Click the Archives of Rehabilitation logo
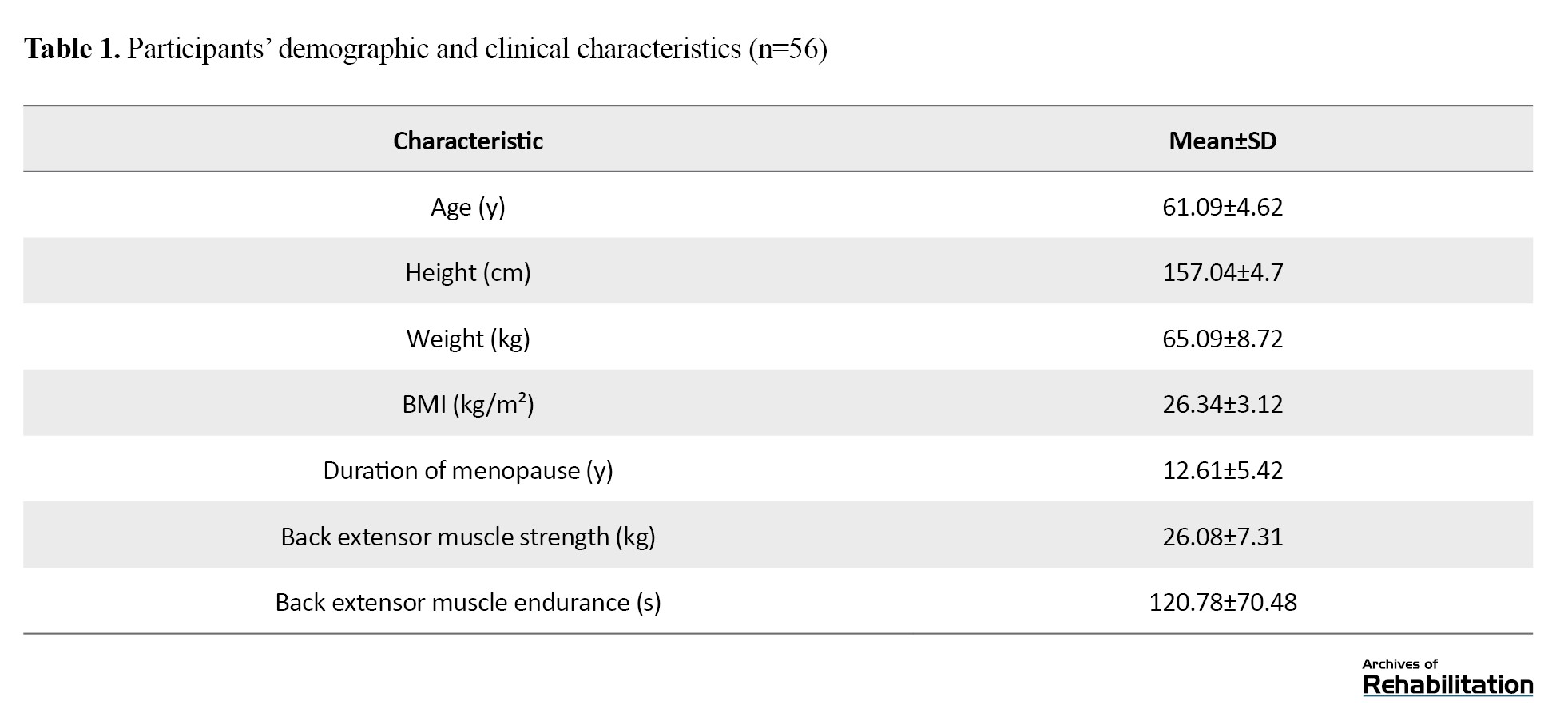This screenshot has width=1568, height=713. [1447, 677]
